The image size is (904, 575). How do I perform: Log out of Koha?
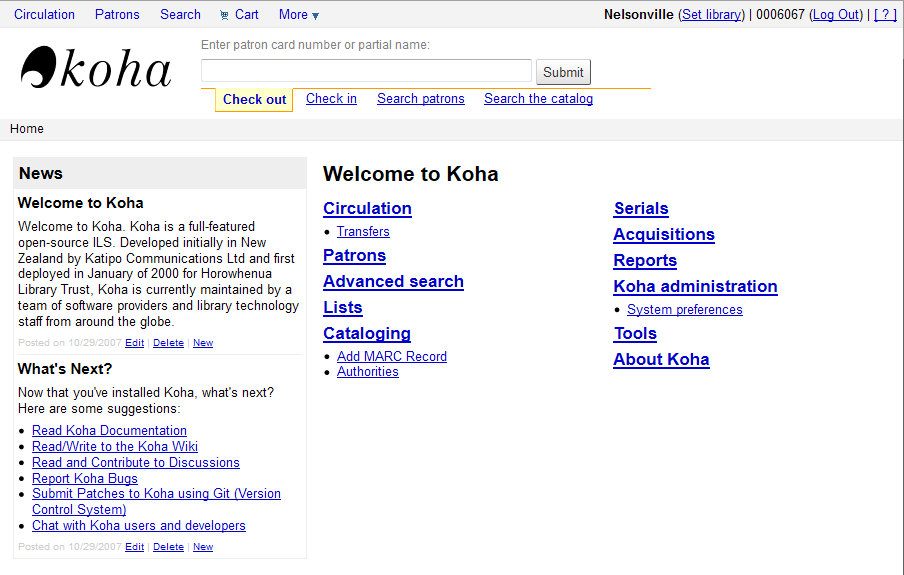click(836, 14)
